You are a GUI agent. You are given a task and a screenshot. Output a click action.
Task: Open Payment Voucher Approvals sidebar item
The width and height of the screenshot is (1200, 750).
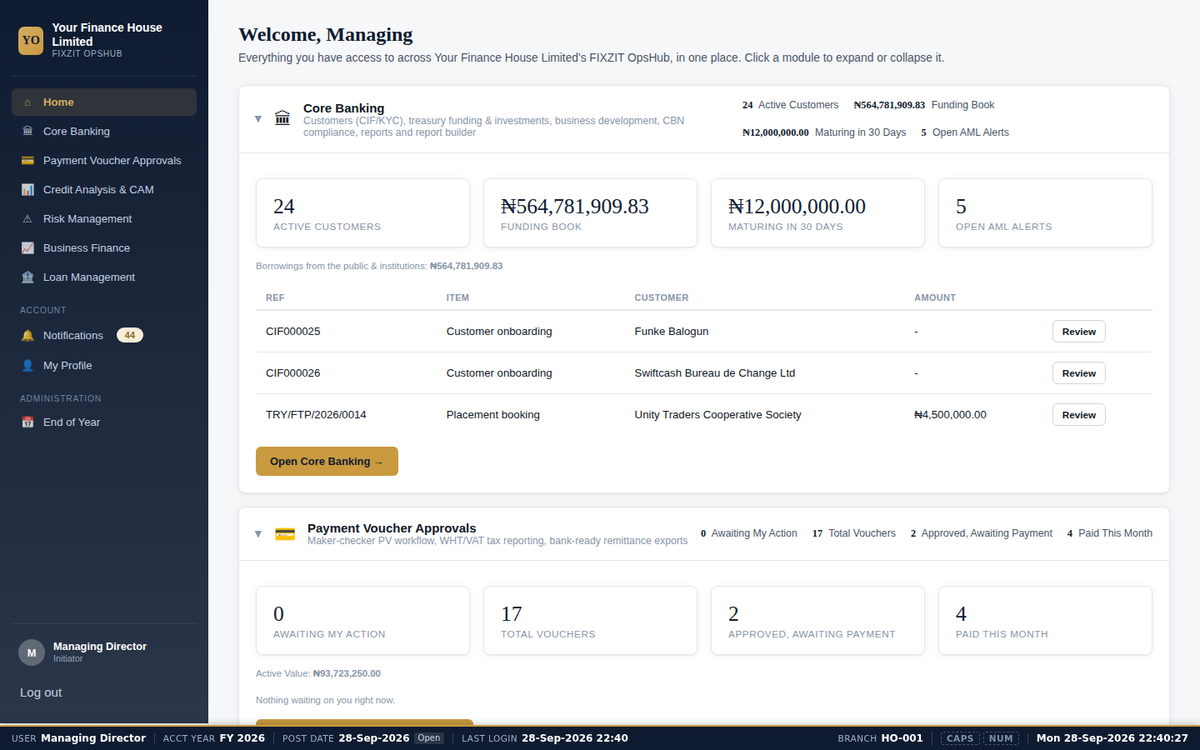click(104, 160)
